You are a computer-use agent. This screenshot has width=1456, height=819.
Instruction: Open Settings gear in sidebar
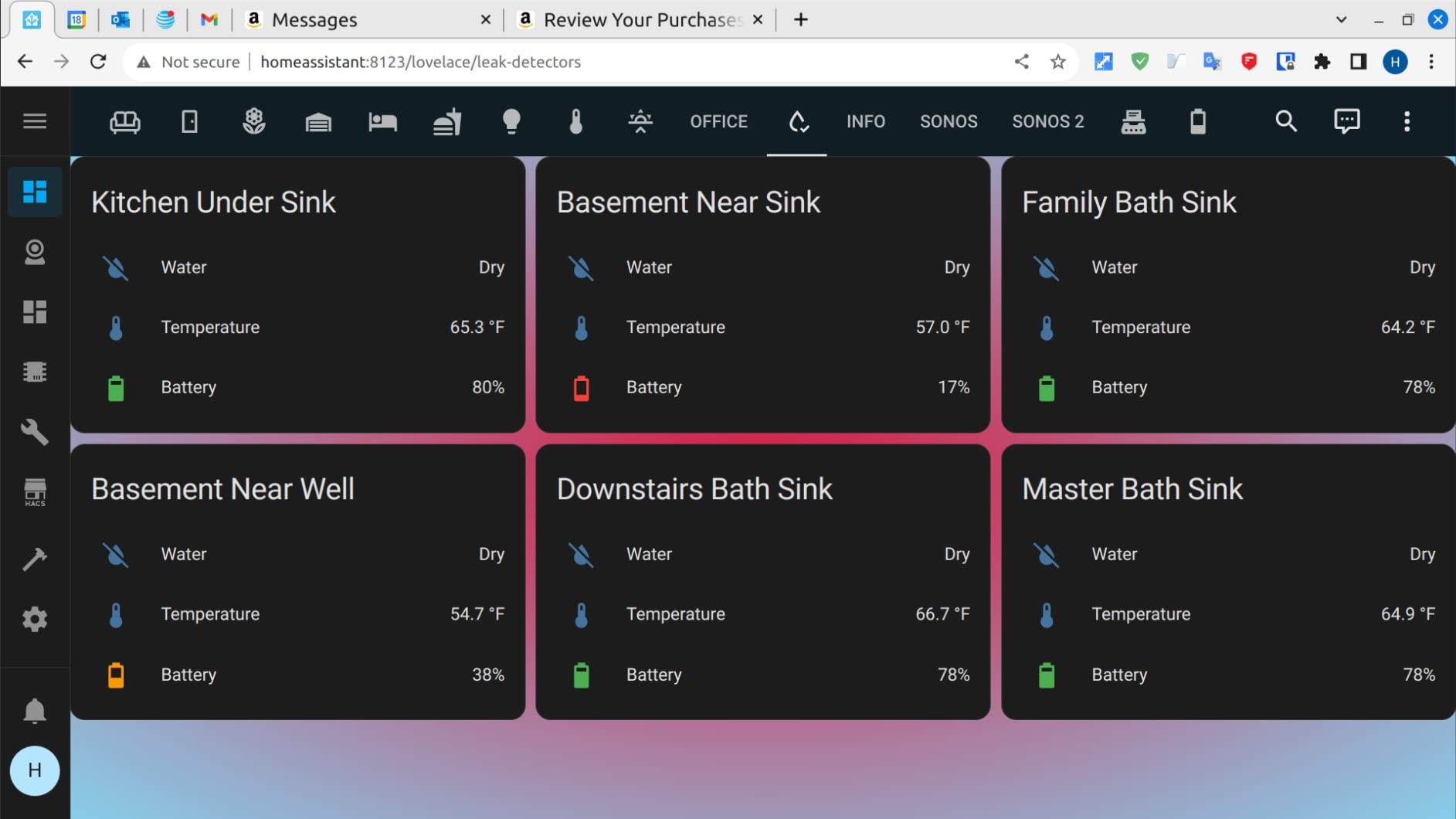35,619
